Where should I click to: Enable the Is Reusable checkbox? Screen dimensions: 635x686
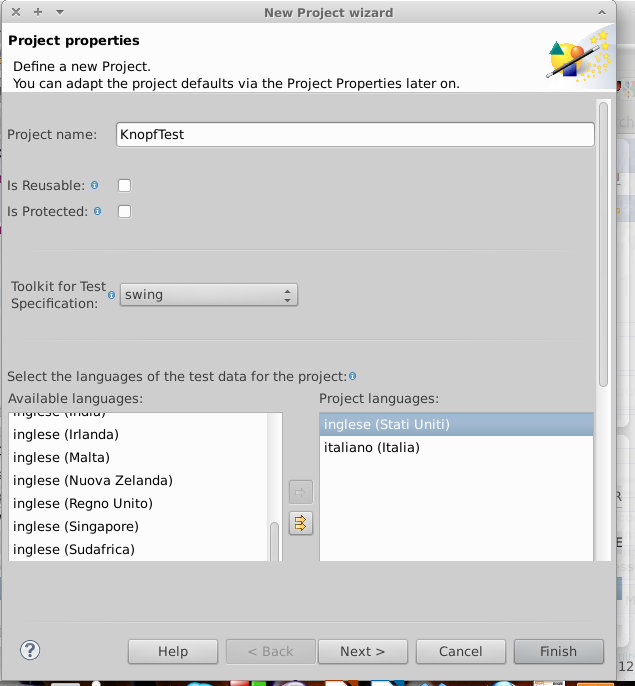tap(125, 185)
